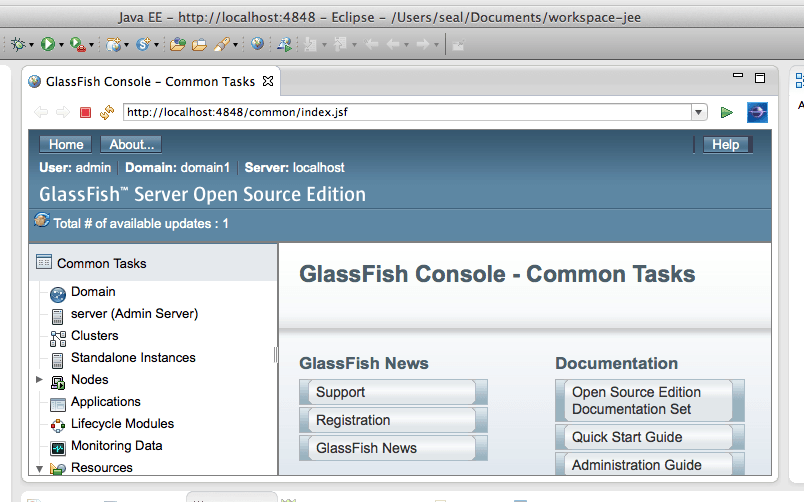Open the Run button dropdown arrow
The width and height of the screenshot is (804, 502).
click(x=61, y=45)
